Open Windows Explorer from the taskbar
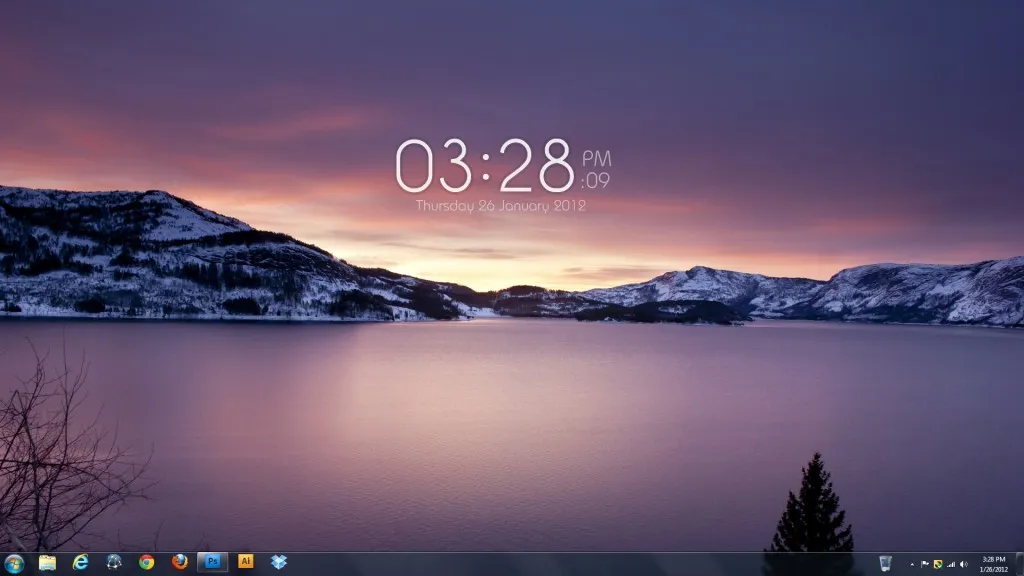 click(x=47, y=562)
